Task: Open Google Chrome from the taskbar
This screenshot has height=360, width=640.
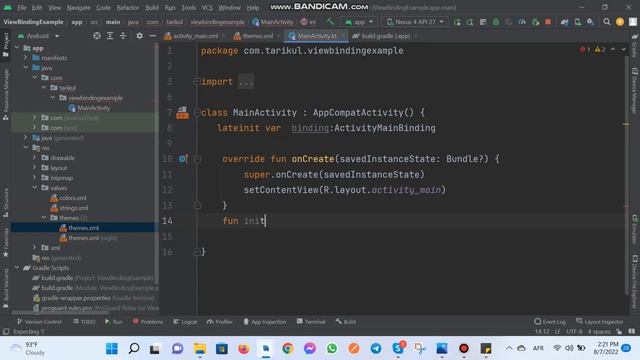Action: (x=288, y=349)
